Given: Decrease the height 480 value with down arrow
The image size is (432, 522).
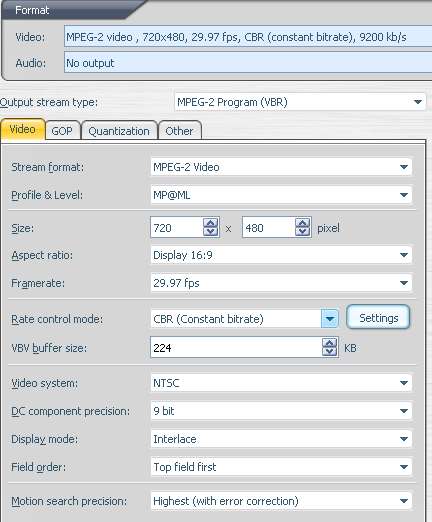Looking at the screenshot, I should [303, 231].
